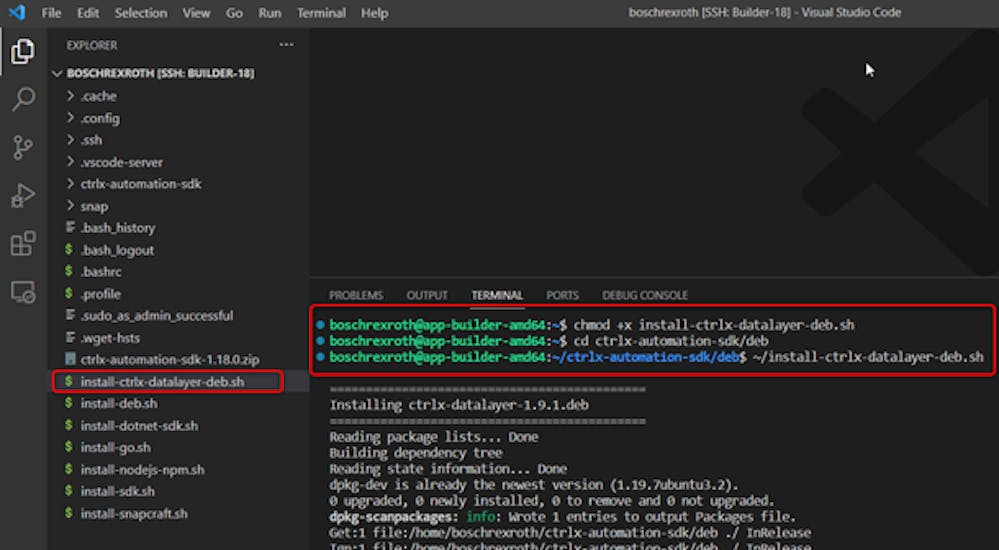
Task: Open the .bashrc file
Action: pyautogui.click(x=101, y=272)
